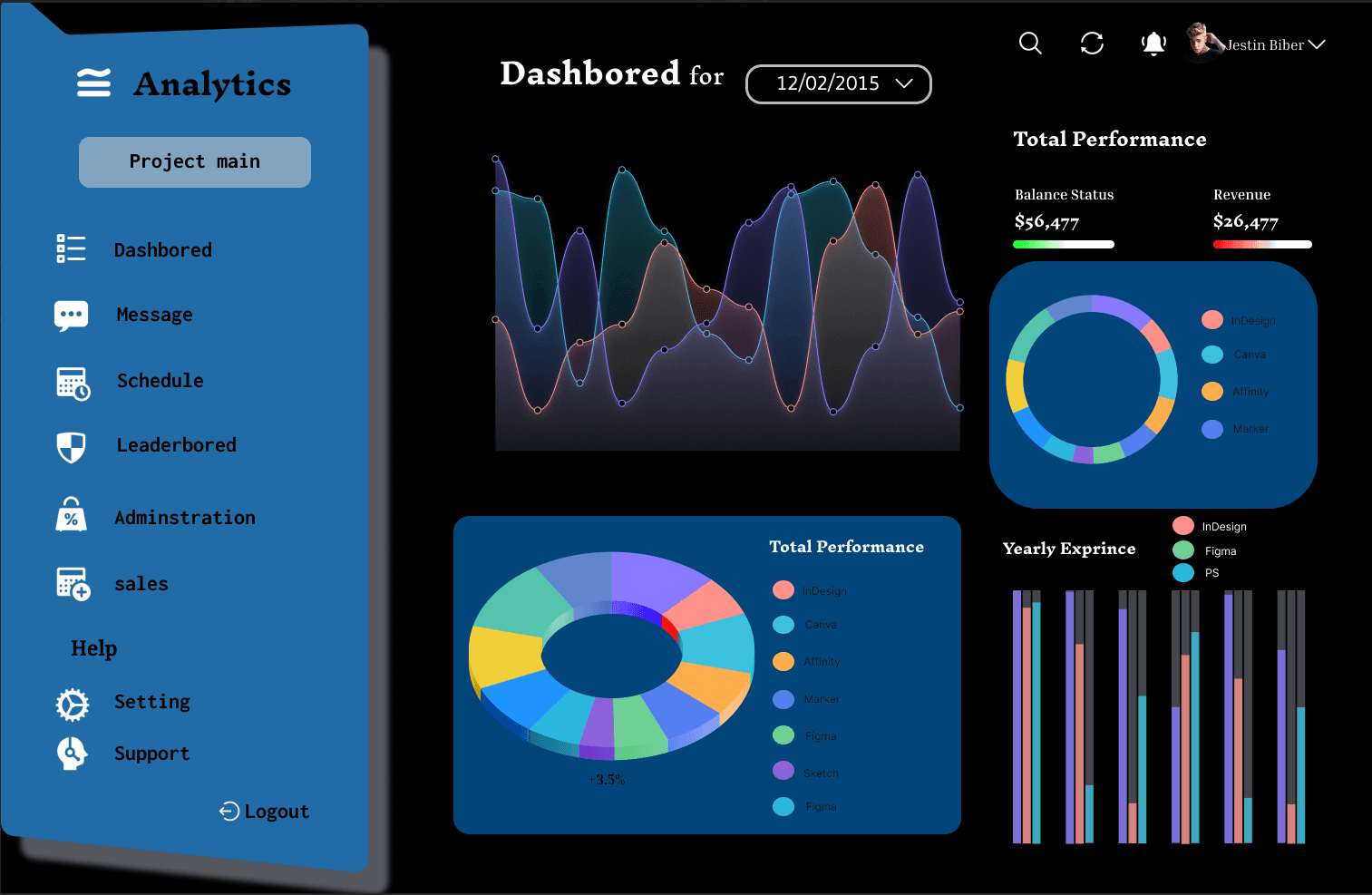Select the sales calendar plus icon
This screenshot has height=895, width=1372.
(x=73, y=583)
